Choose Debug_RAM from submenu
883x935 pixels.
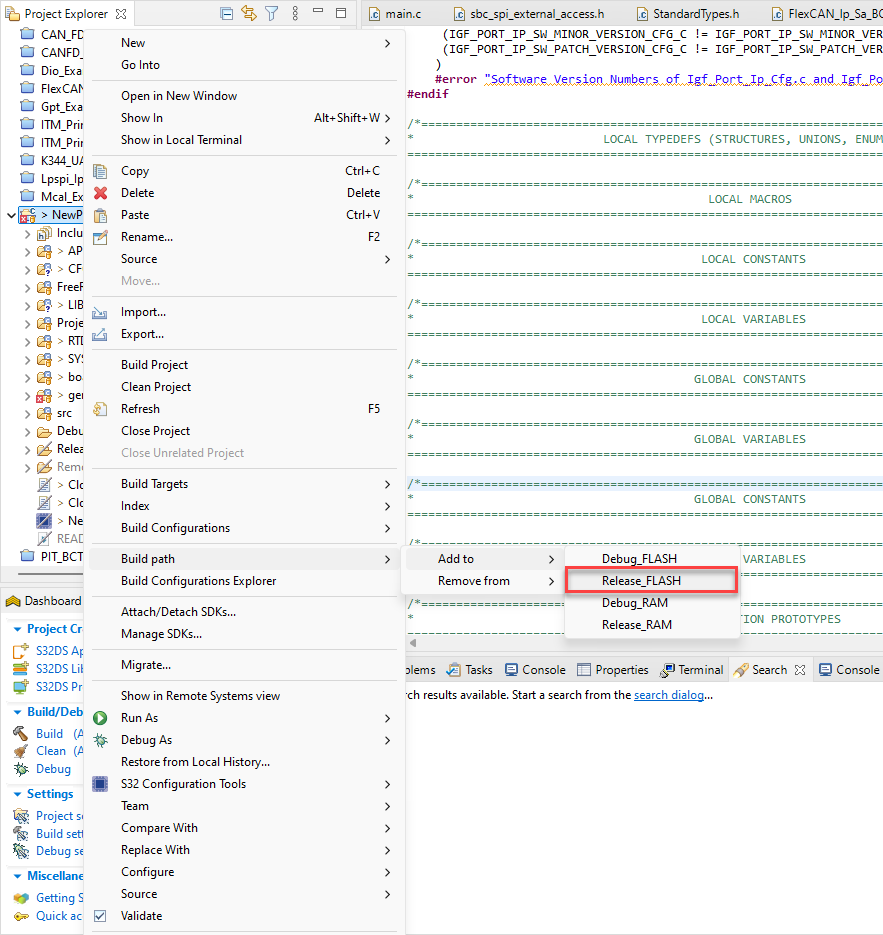pos(652,603)
